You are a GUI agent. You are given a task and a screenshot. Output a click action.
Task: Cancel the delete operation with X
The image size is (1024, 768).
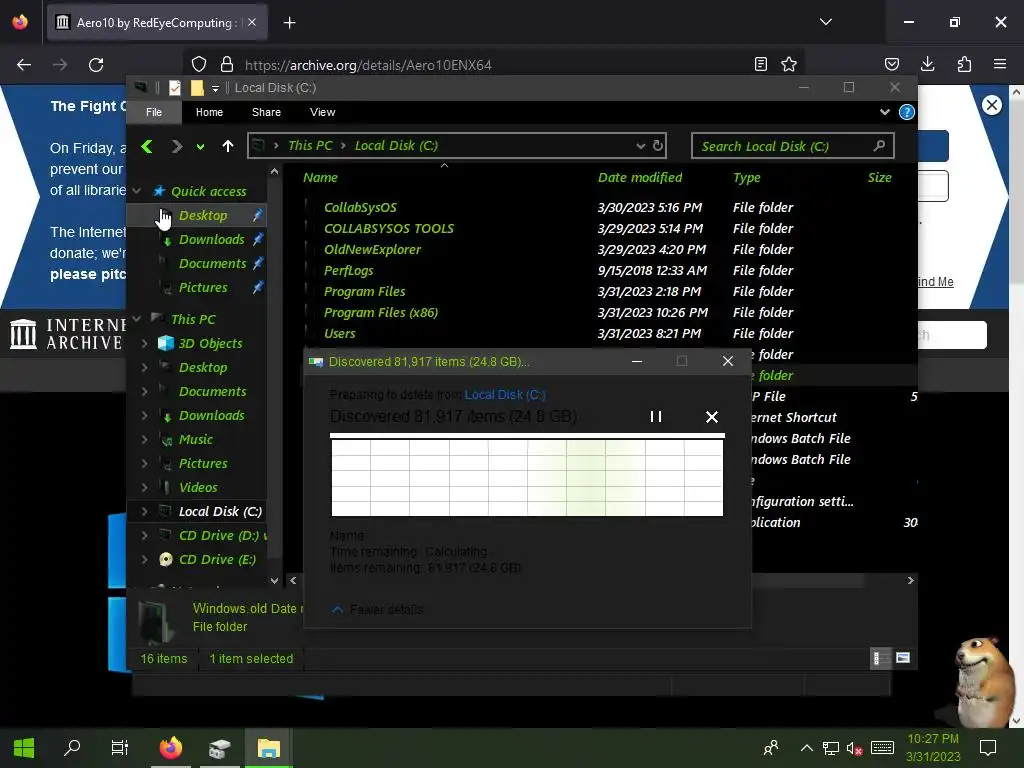pos(712,417)
